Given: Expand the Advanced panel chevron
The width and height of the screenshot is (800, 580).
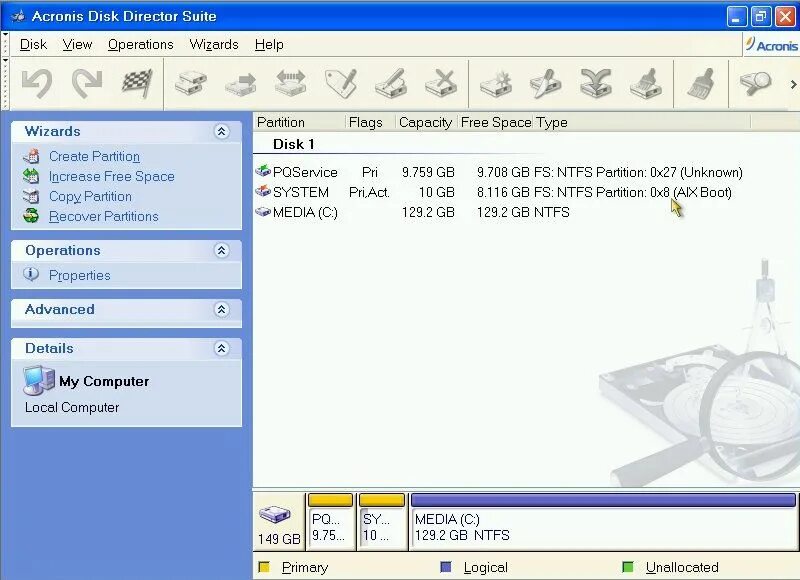Looking at the screenshot, I should click(x=221, y=310).
